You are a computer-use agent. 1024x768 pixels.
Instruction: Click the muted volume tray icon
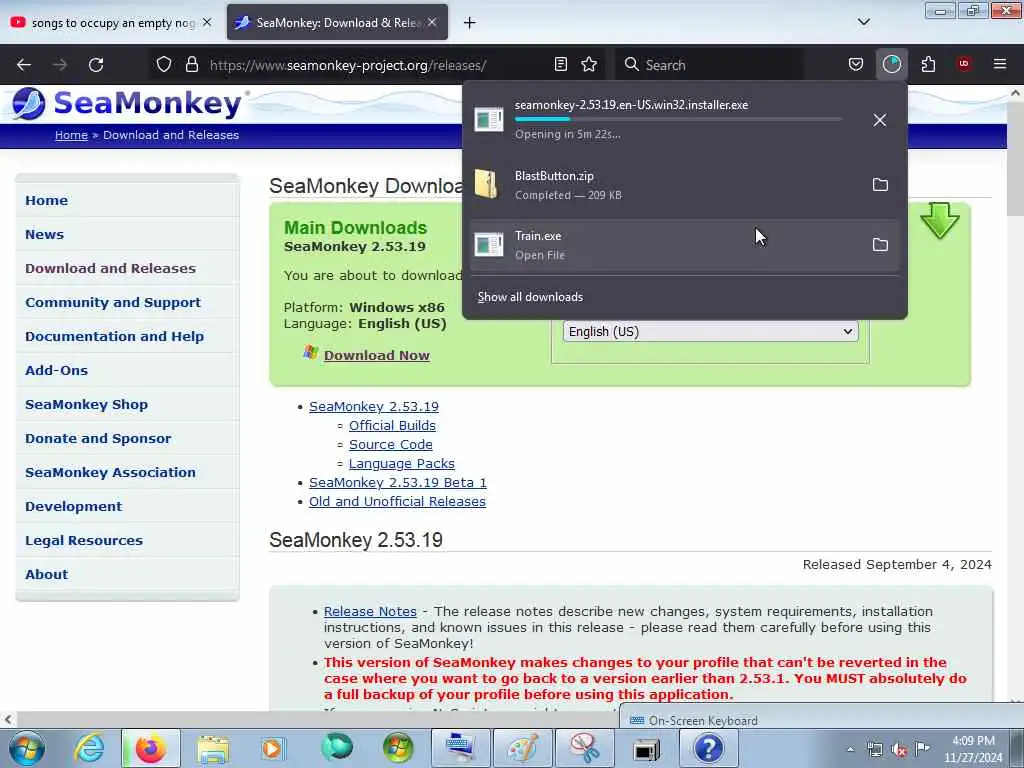899,750
